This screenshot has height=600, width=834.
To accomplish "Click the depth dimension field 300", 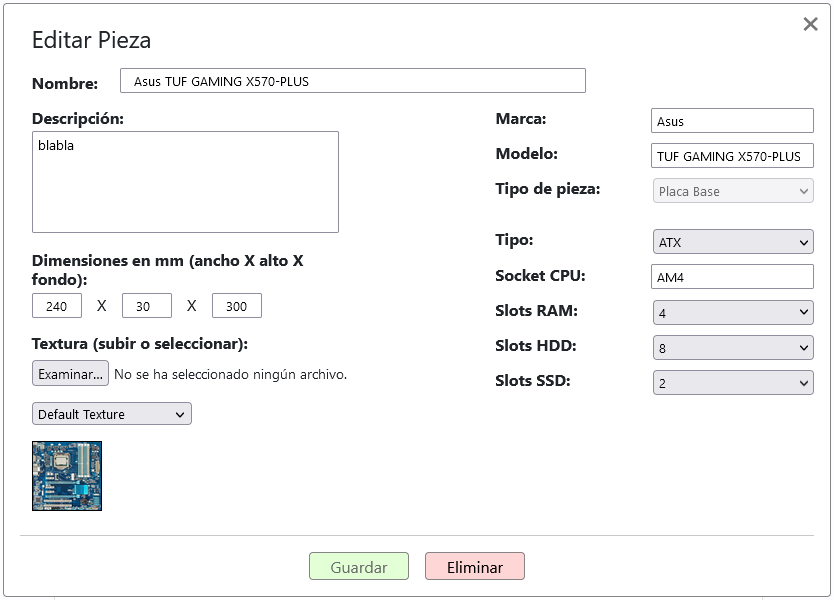I will coord(237,306).
